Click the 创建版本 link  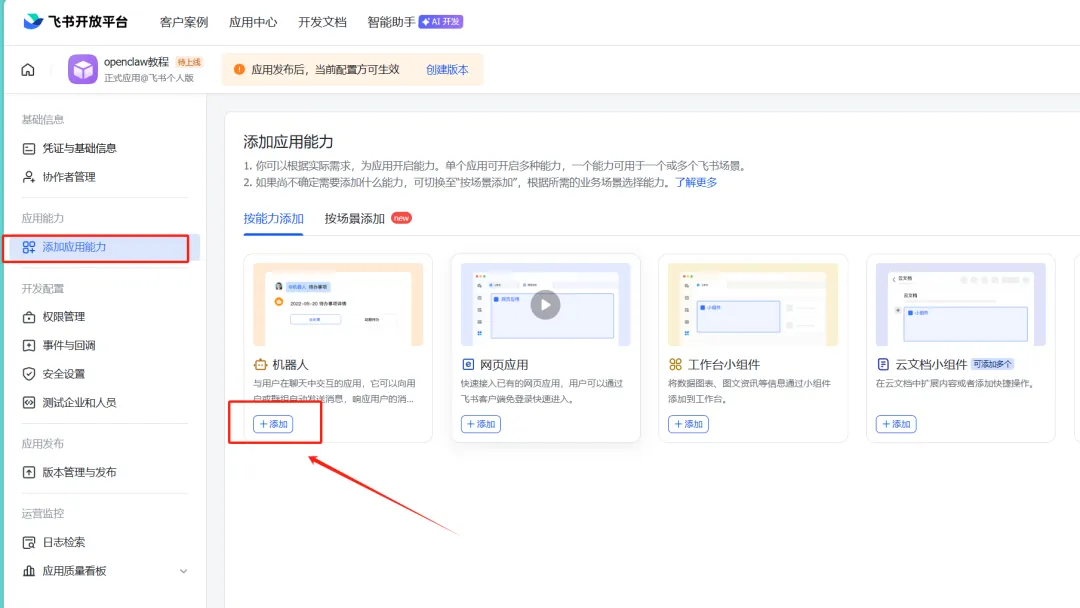[447, 70]
